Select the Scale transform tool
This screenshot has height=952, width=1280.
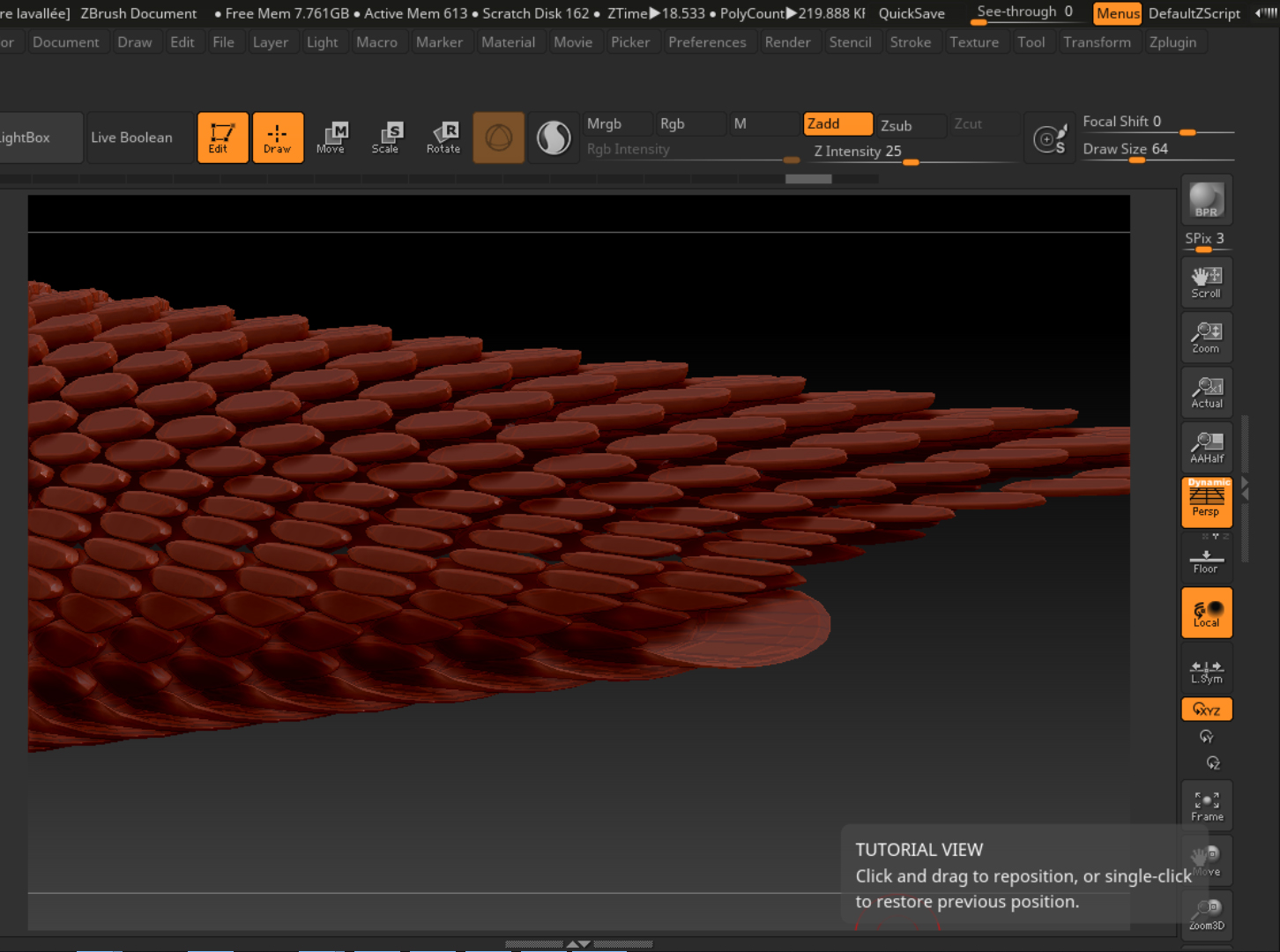[x=386, y=138]
